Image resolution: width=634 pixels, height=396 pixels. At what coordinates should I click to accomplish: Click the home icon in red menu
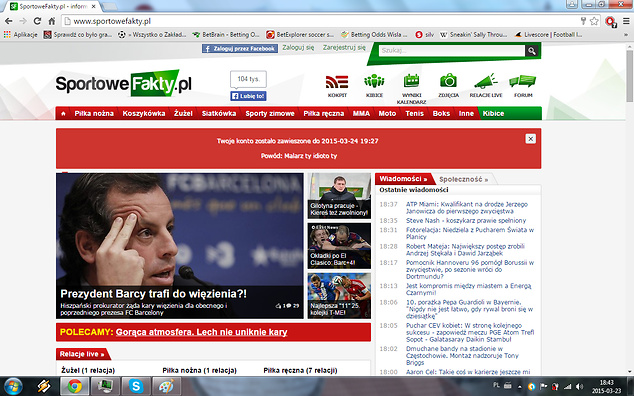63,114
